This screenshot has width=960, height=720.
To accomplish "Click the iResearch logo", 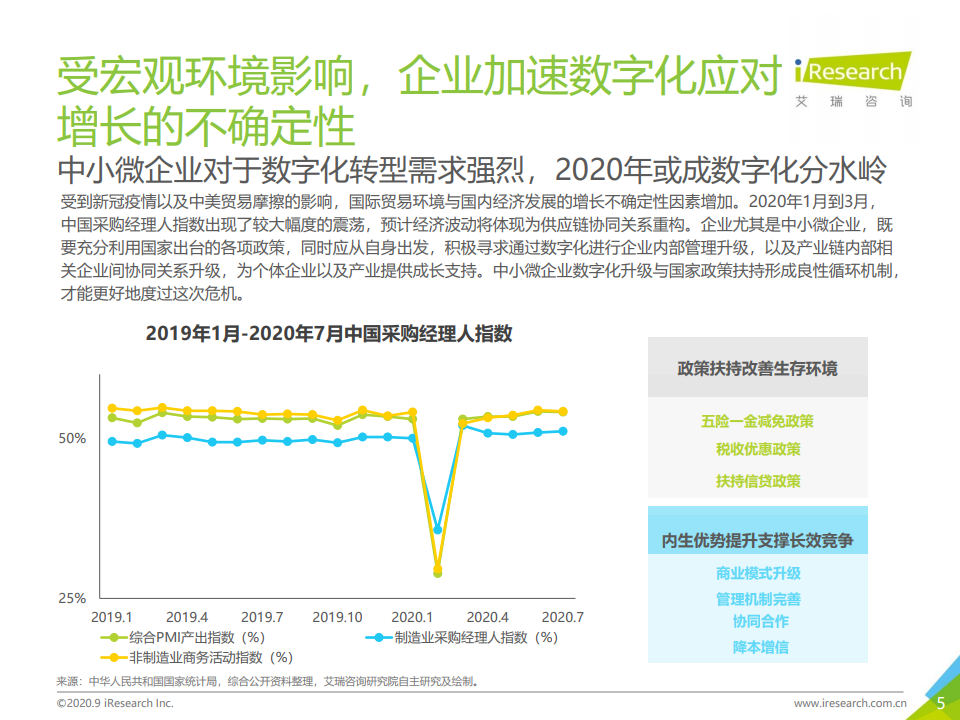I will 853,80.
